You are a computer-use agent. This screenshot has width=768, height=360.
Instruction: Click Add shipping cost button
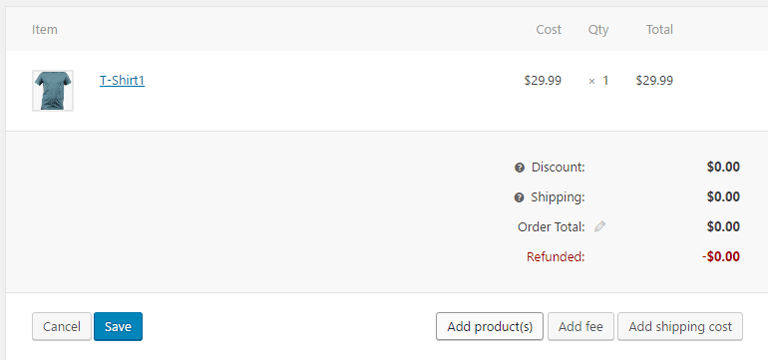tap(680, 326)
